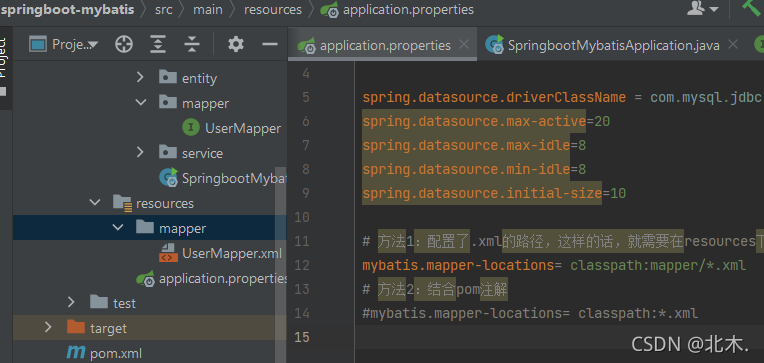The image size is (764, 363).
Task: Click the Build hammer icon
Action: click(753, 7)
